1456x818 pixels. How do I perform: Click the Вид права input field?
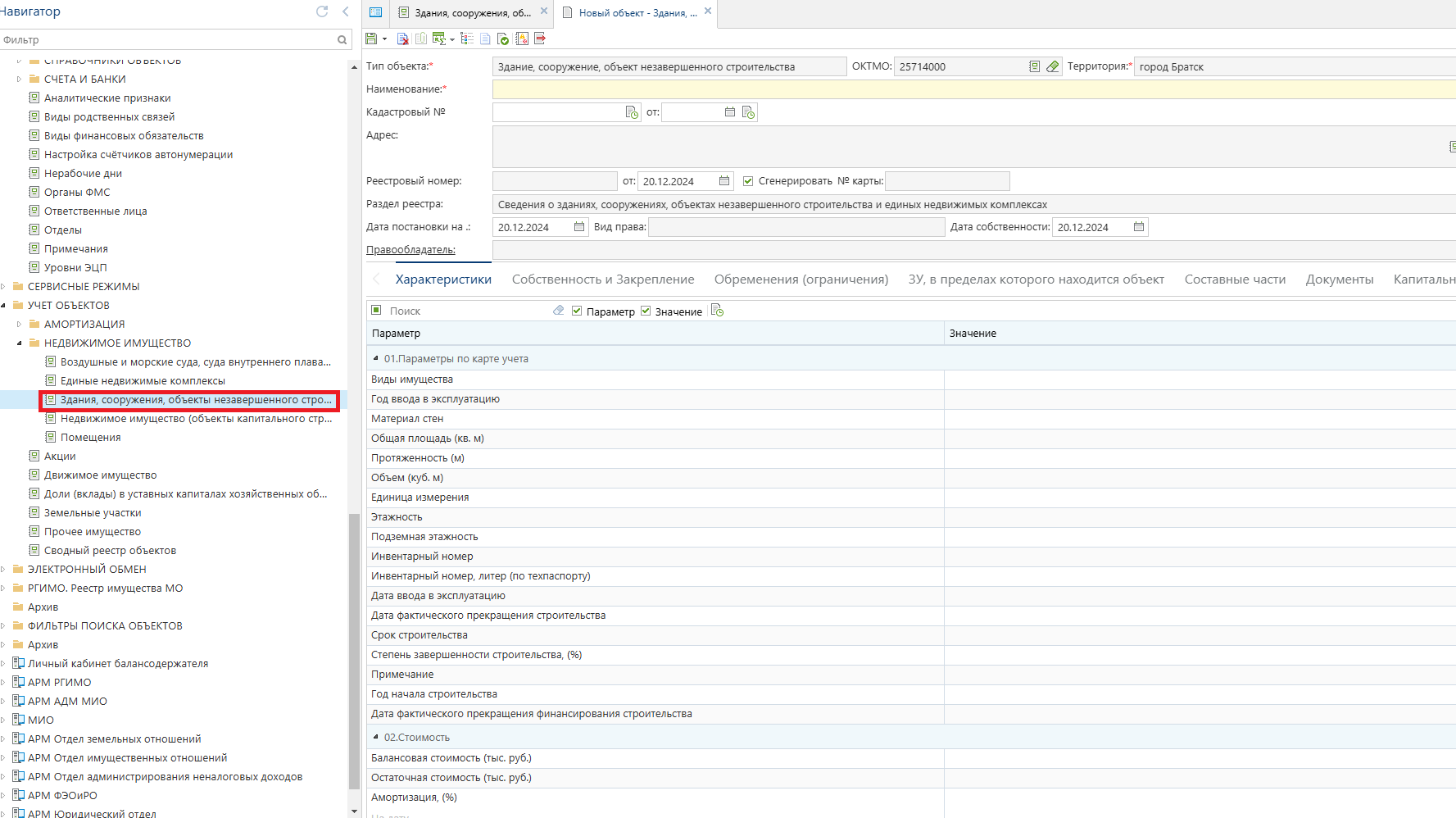pos(796,227)
